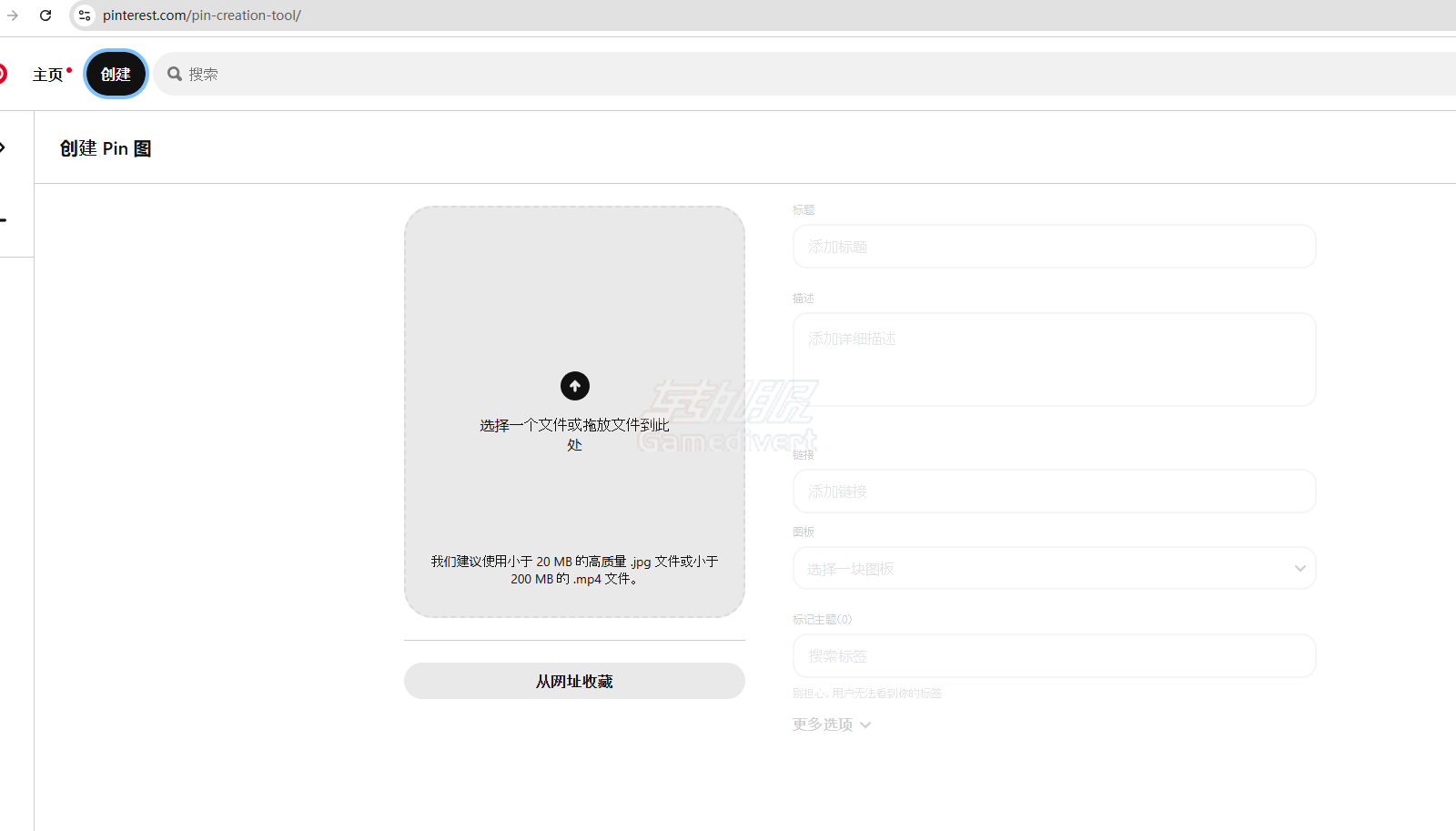The image size is (1456, 831).
Task: Click the dash icon below sidebar chevron
Action: [x=4, y=220]
